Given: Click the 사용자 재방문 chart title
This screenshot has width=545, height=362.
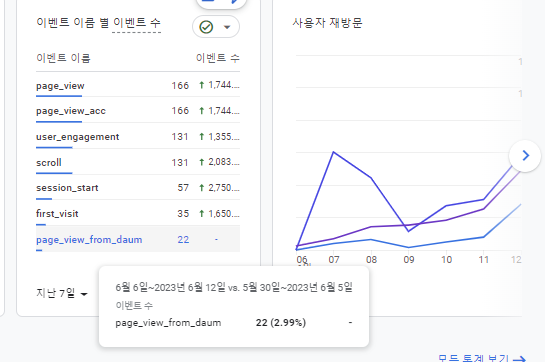Looking at the screenshot, I should 327,23.
